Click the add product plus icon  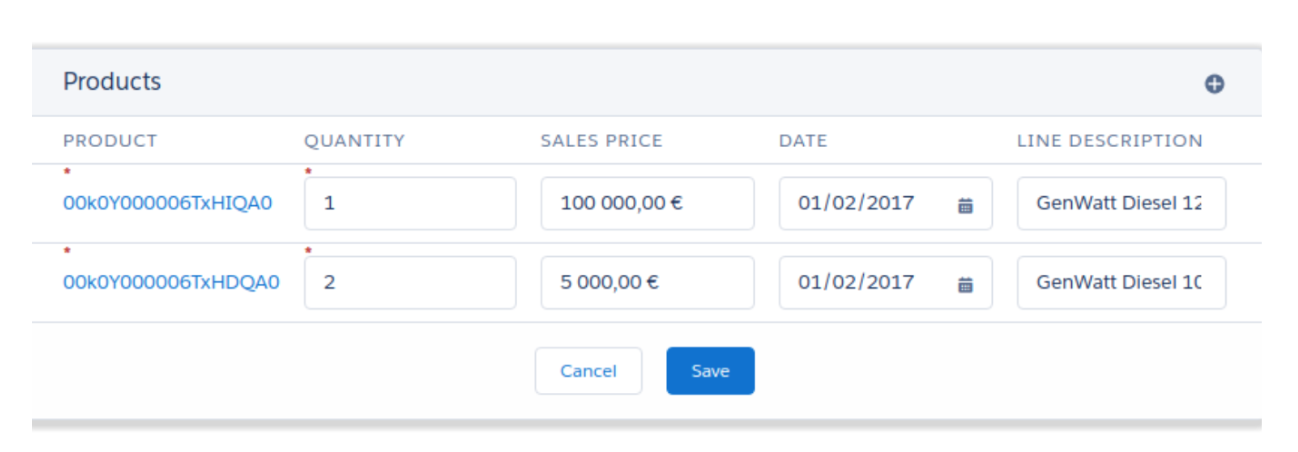tap(1214, 84)
